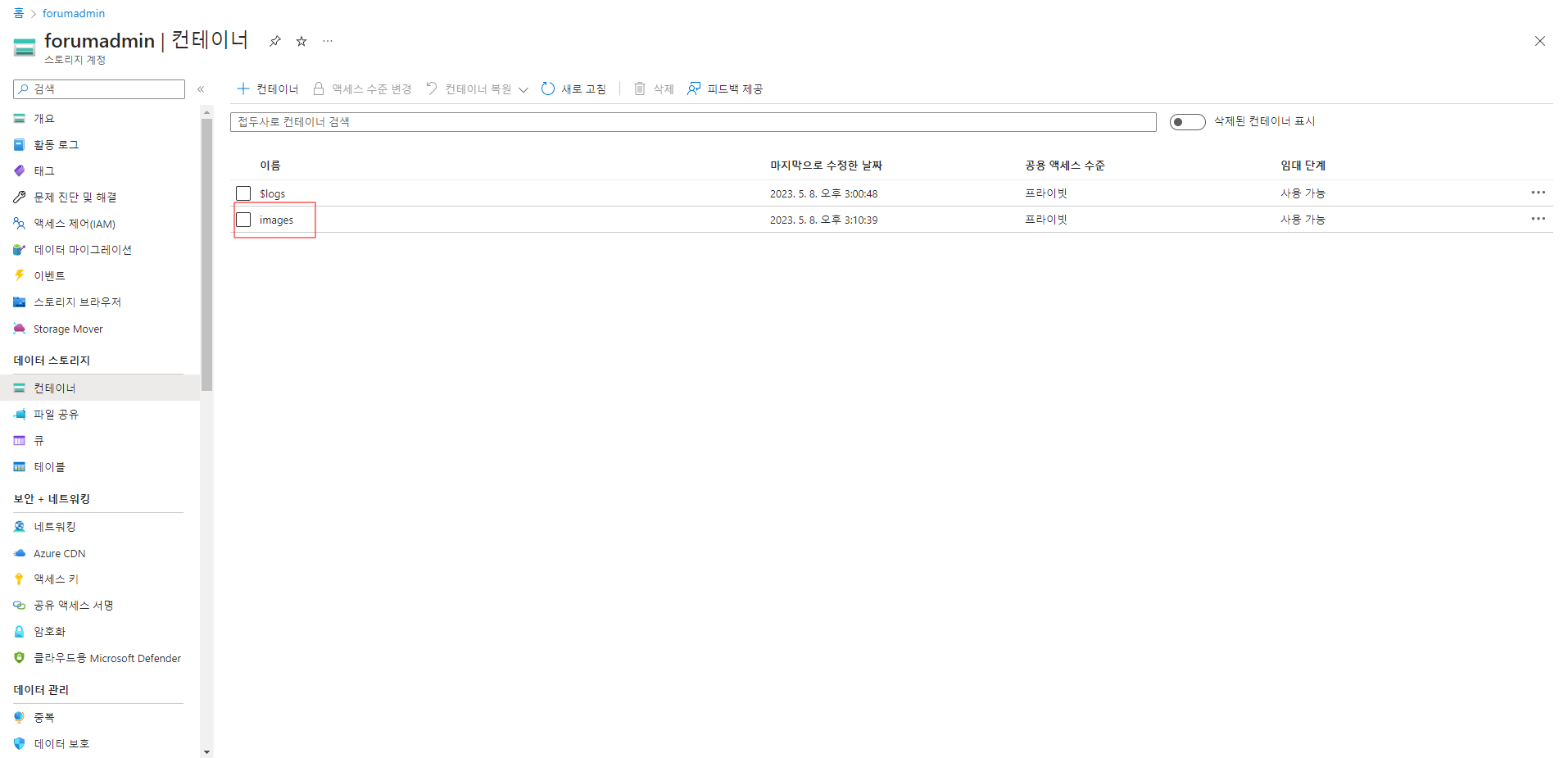Click the plus icon to add container
This screenshot has height=758, width=1568.
(x=242, y=89)
